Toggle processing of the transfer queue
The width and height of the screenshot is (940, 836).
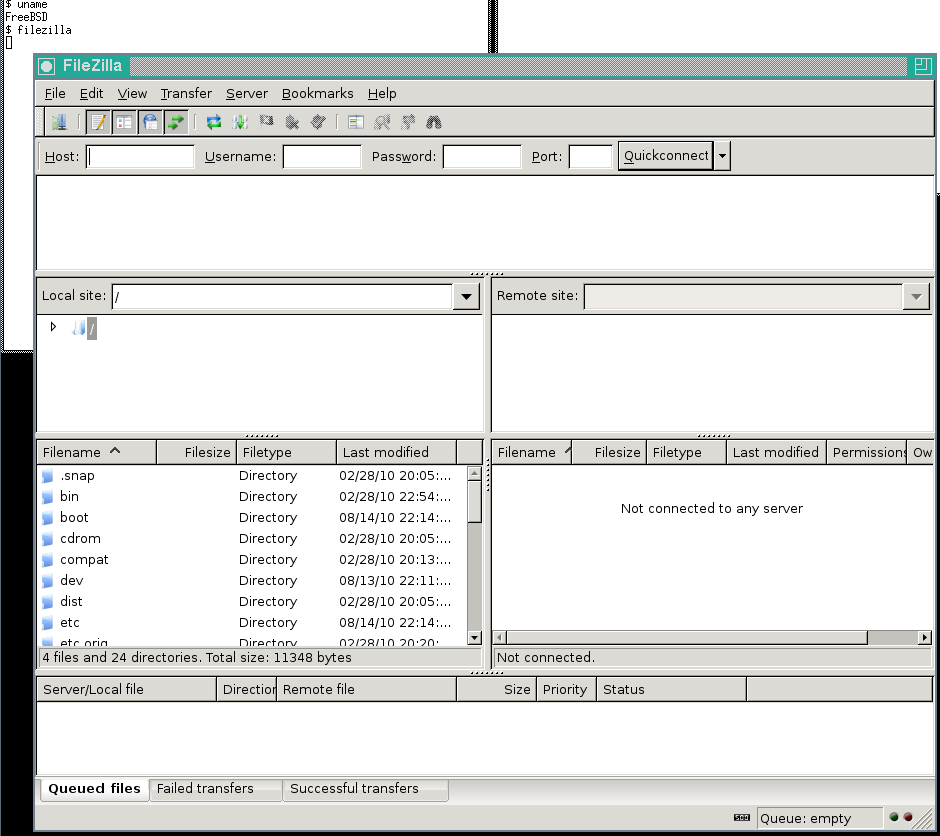coord(240,122)
